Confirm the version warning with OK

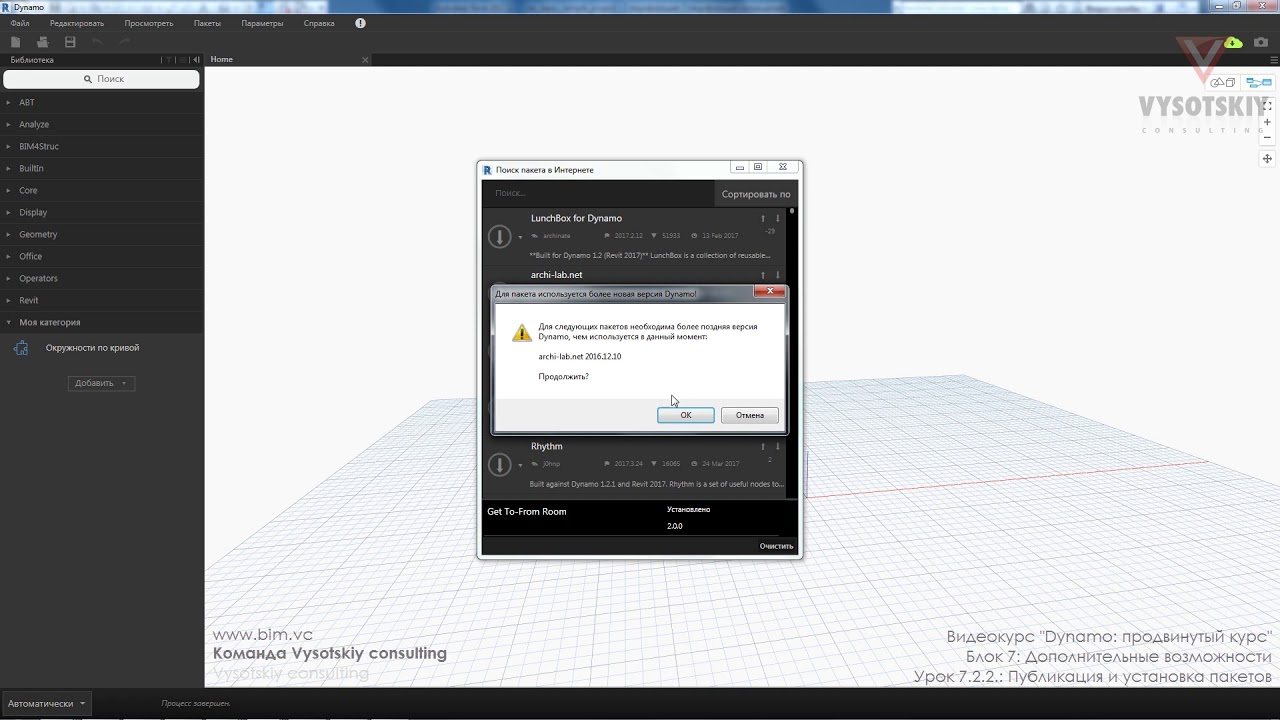coord(686,415)
